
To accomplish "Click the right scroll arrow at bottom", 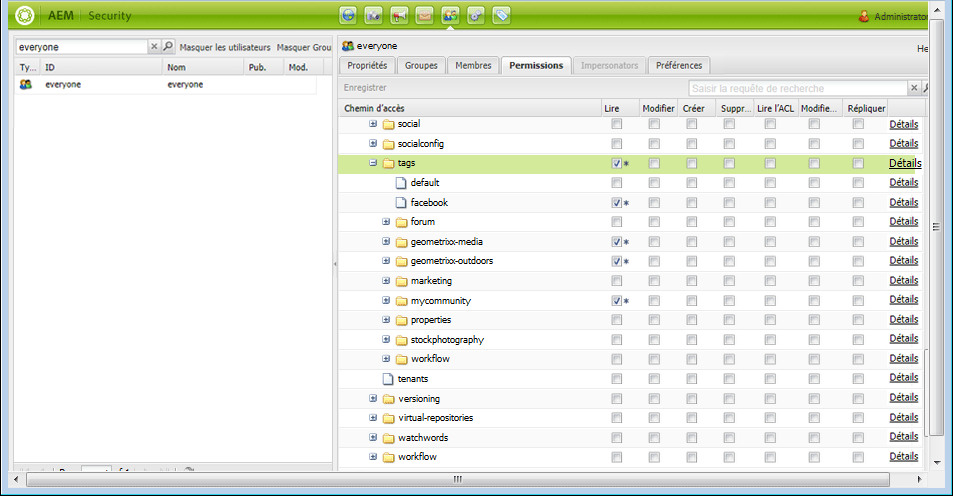I will pyautogui.click(x=920, y=480).
